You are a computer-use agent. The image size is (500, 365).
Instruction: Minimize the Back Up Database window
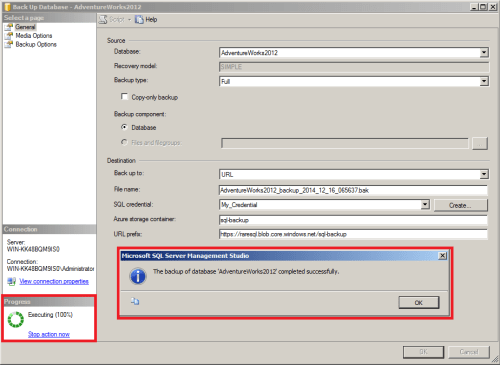point(474,7)
